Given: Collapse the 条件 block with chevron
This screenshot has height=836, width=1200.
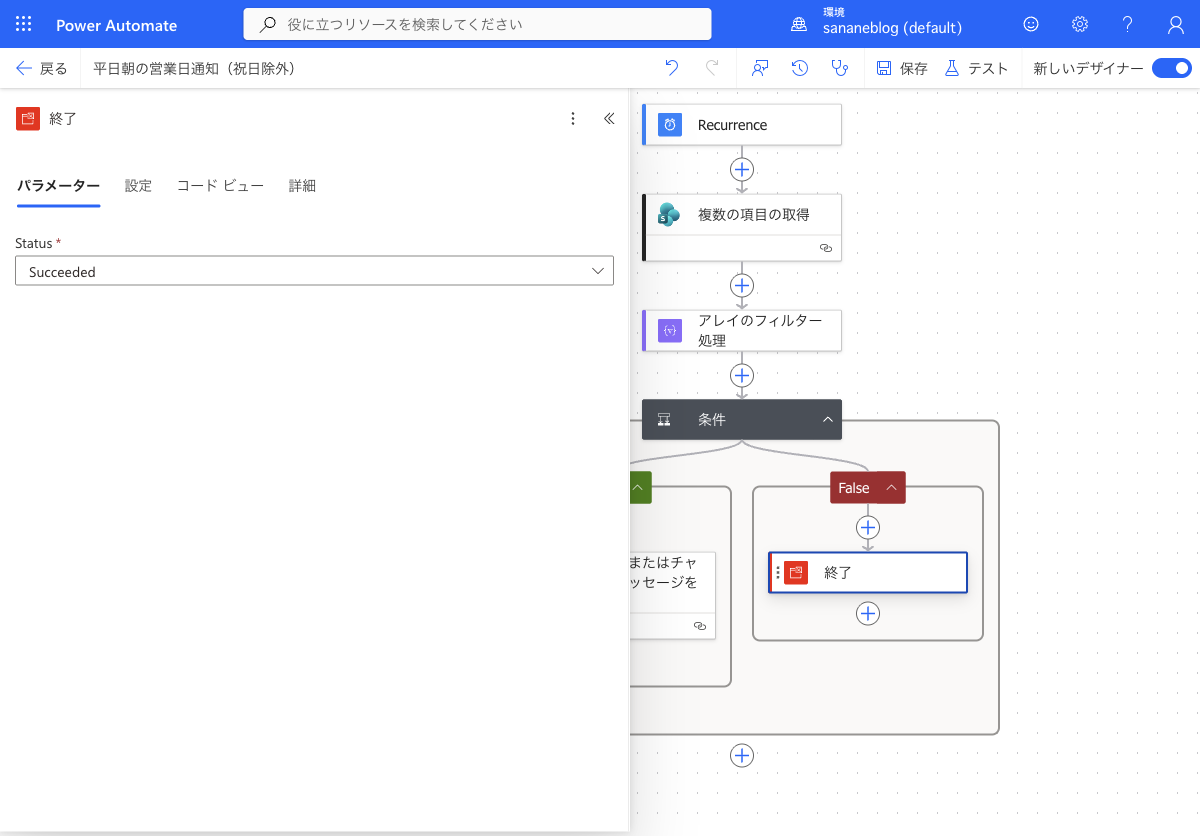Looking at the screenshot, I should (828, 420).
